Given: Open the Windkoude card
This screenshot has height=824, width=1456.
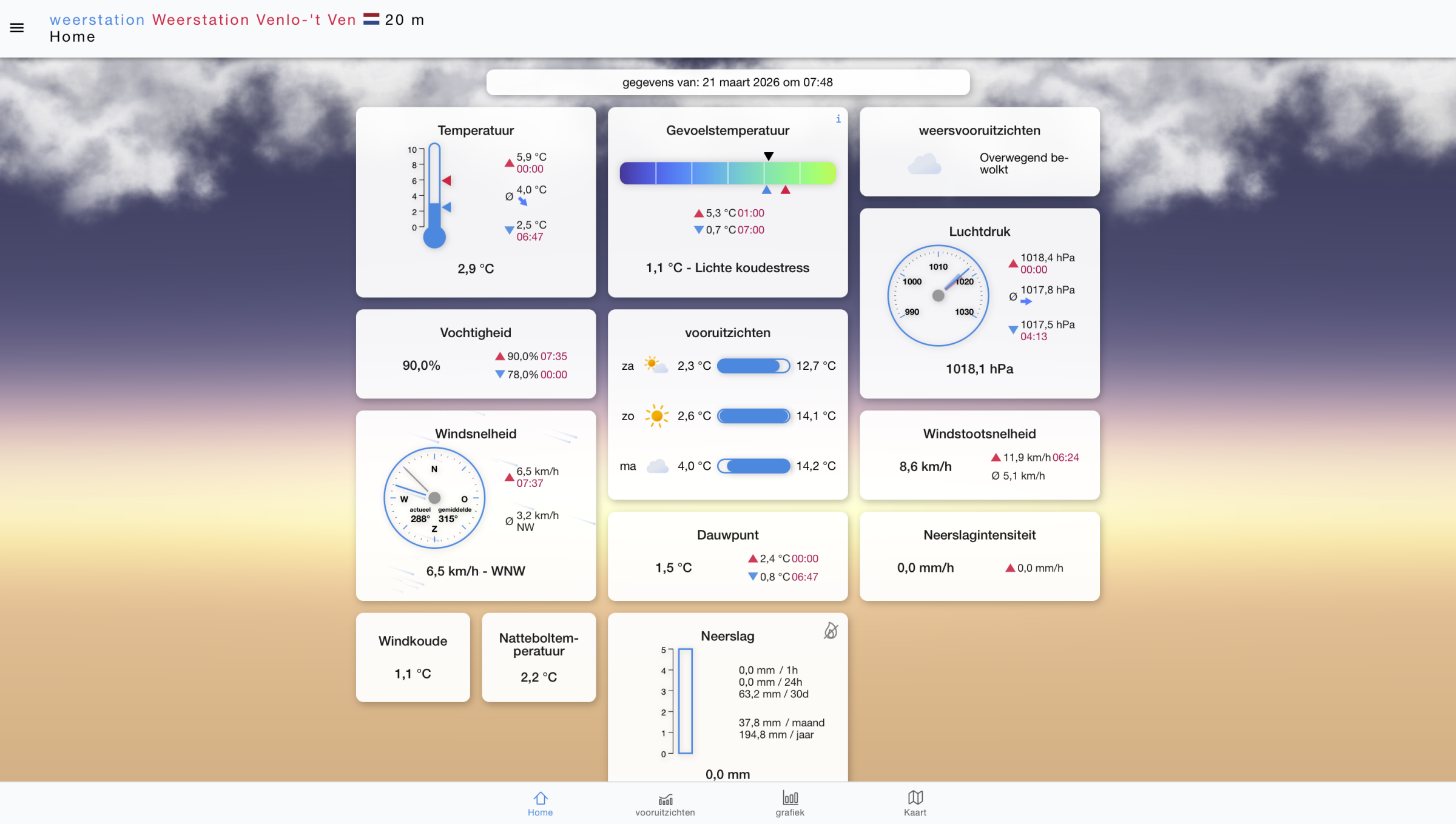Looking at the screenshot, I should click(413, 657).
